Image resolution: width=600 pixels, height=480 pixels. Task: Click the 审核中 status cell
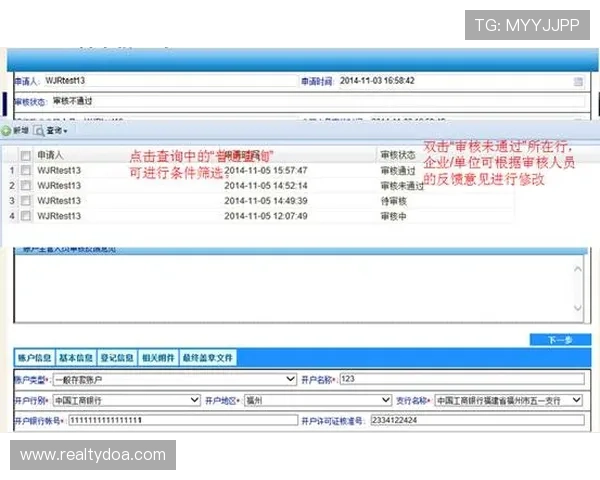393,216
